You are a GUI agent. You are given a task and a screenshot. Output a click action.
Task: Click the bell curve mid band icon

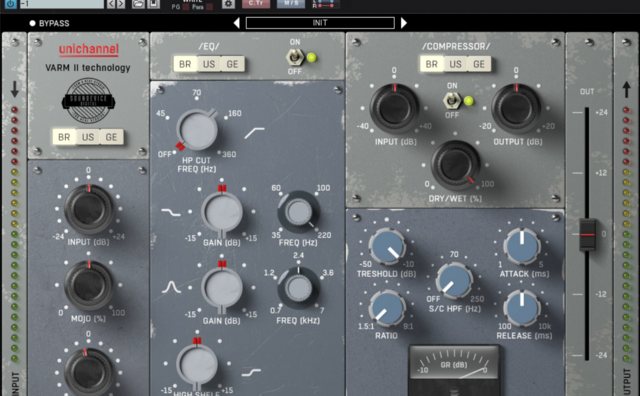click(x=171, y=287)
